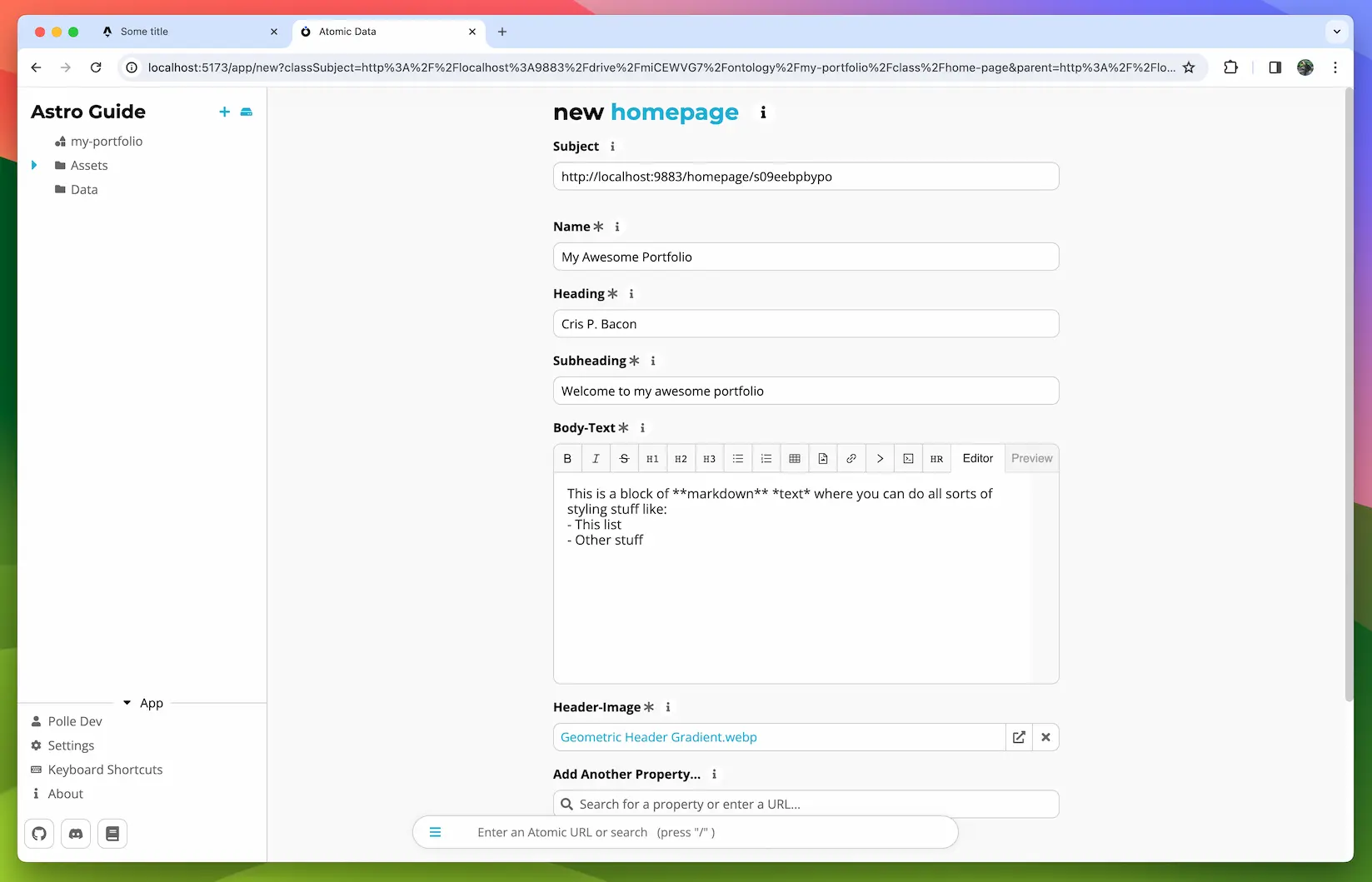Open Settings in the sidebar
The height and width of the screenshot is (882, 1372).
71,745
